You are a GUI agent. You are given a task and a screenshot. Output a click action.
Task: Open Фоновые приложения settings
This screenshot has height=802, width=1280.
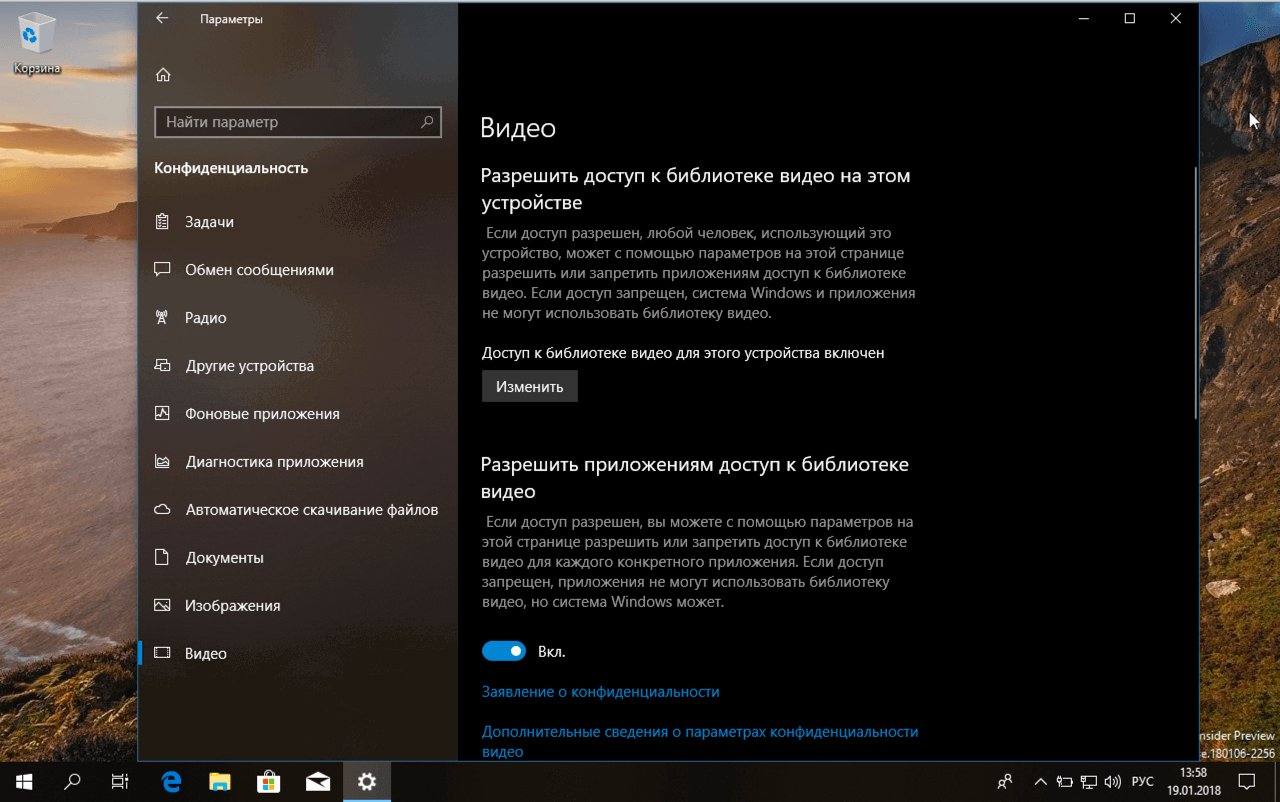pos(262,413)
